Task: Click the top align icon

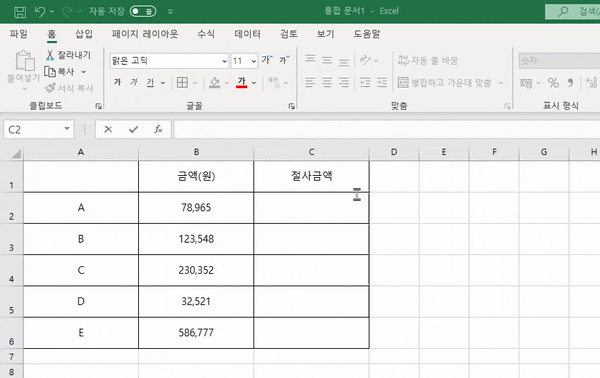Action: [x=310, y=60]
